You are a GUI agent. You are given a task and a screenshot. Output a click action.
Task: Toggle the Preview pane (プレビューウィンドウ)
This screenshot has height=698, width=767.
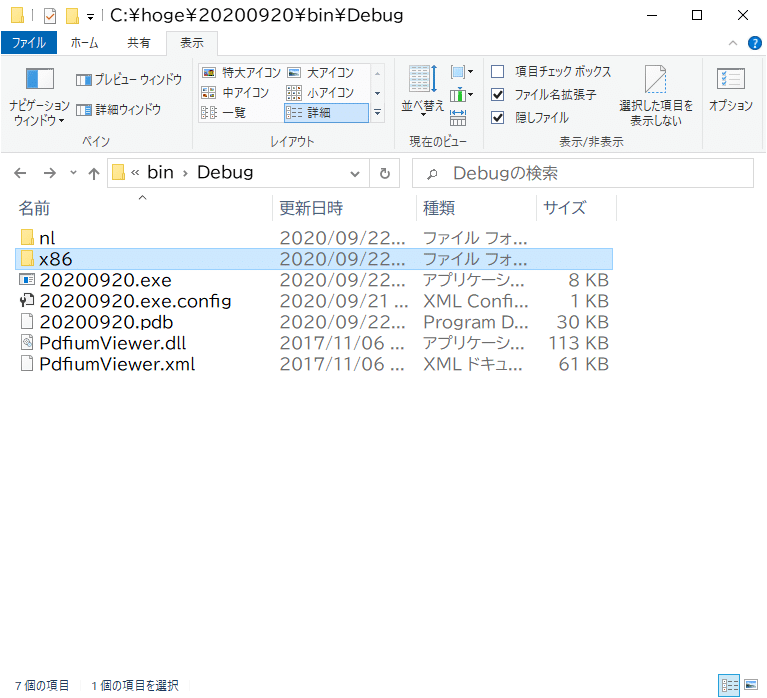(129, 79)
